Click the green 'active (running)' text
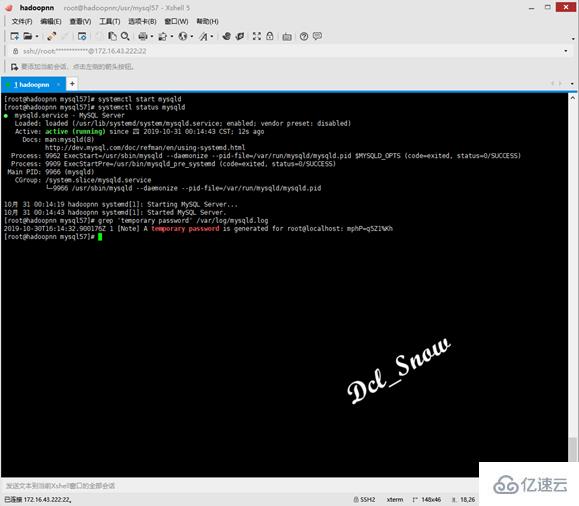579x506 pixels. point(75,131)
